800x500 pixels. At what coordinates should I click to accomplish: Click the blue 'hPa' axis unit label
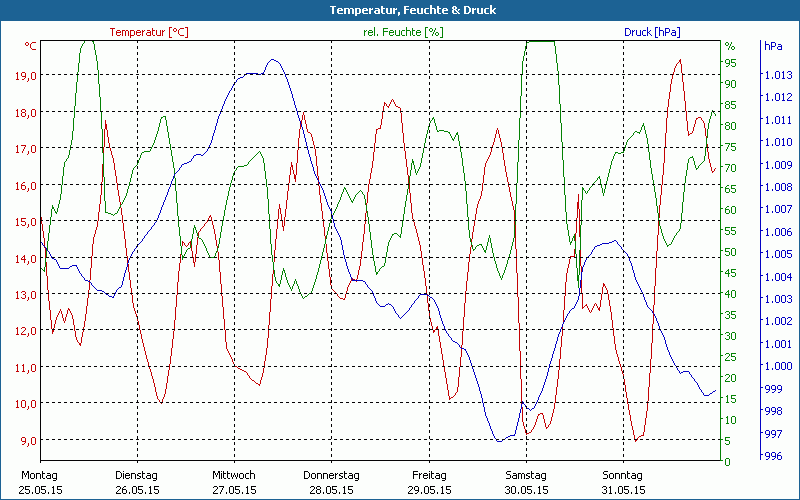[x=773, y=46]
